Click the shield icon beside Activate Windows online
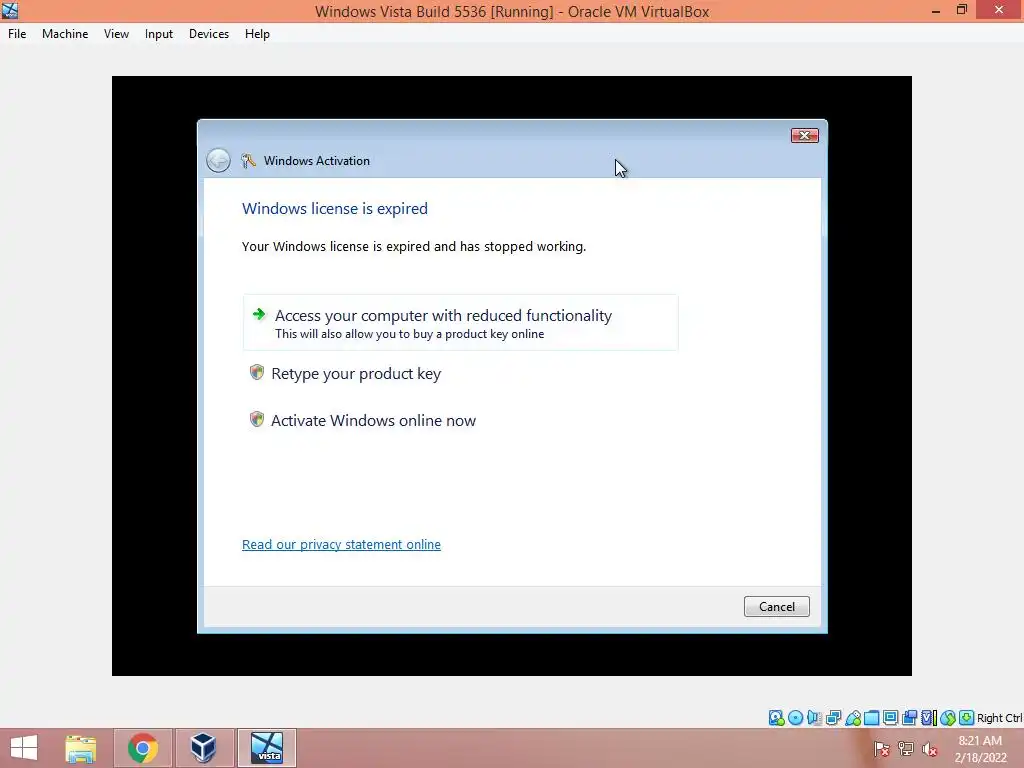The height and width of the screenshot is (768, 1024). (257, 419)
